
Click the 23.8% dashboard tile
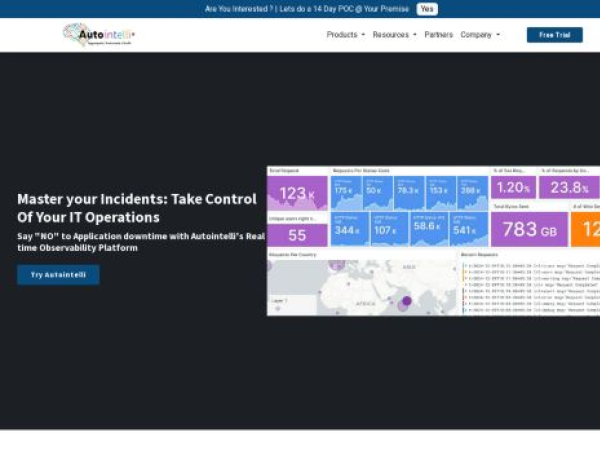[x=569, y=188]
